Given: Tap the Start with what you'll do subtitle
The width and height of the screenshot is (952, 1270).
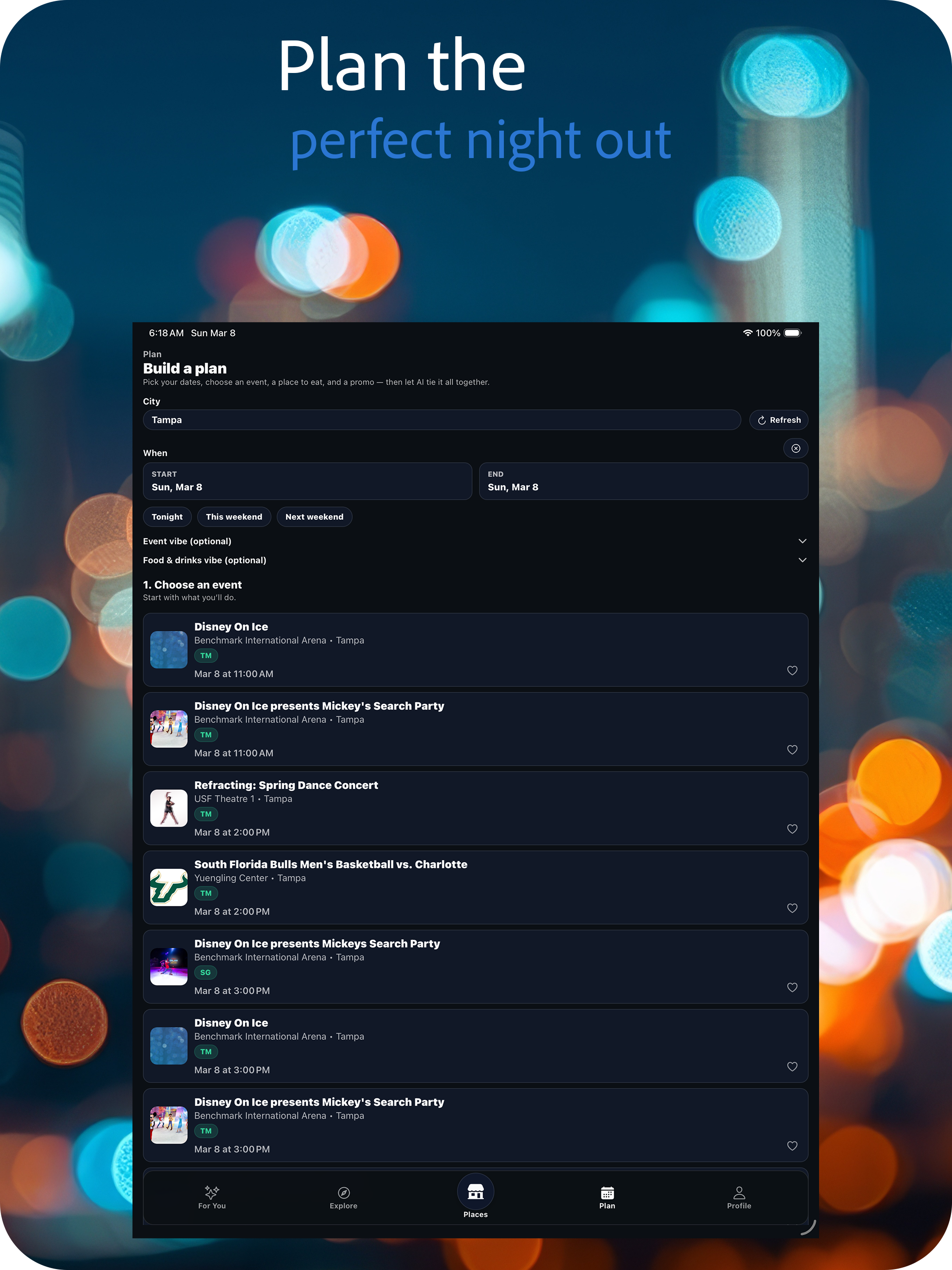Looking at the screenshot, I should 190,598.
